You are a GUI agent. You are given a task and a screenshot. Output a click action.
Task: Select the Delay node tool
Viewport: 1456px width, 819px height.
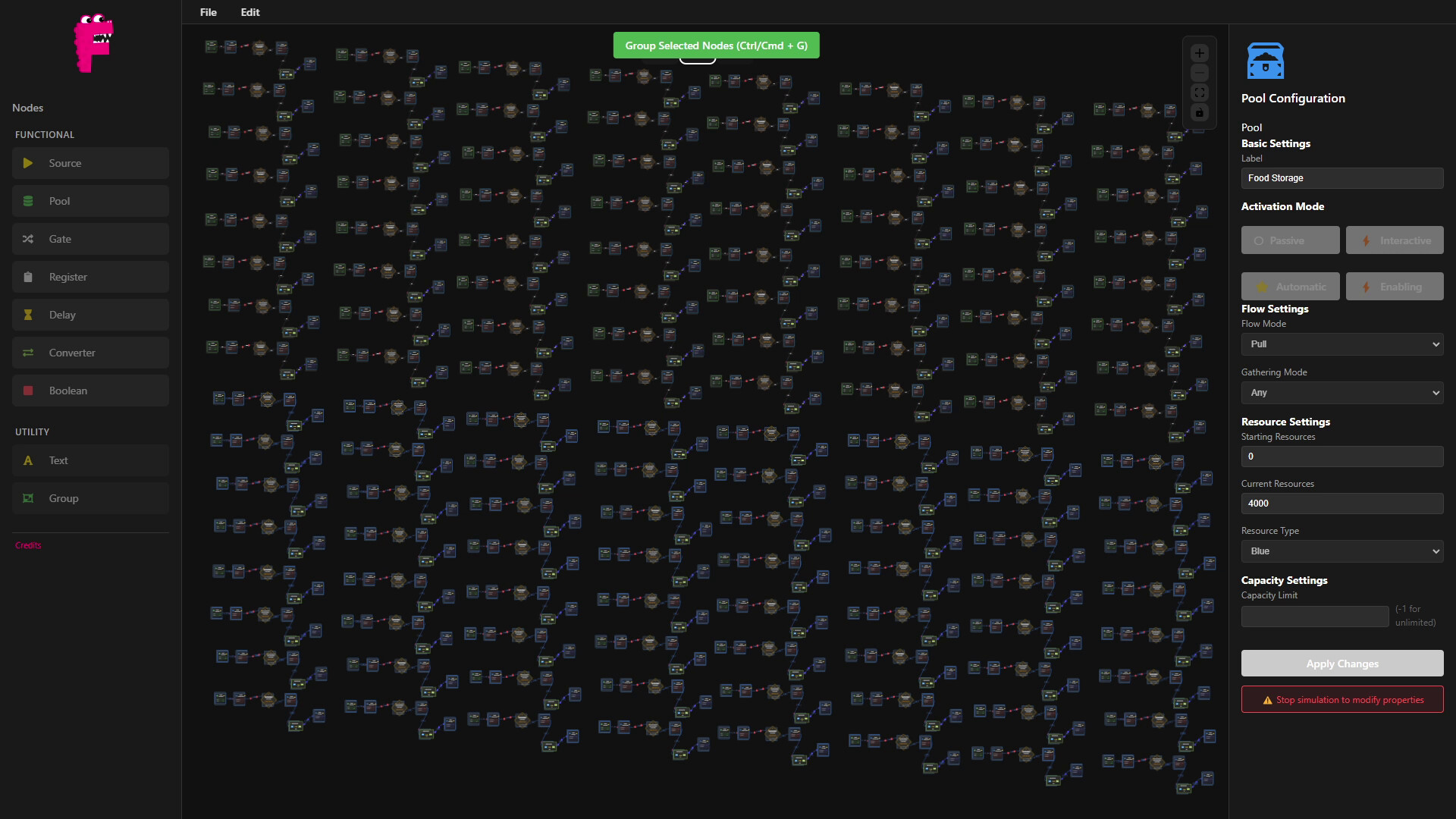pyautogui.click(x=90, y=314)
